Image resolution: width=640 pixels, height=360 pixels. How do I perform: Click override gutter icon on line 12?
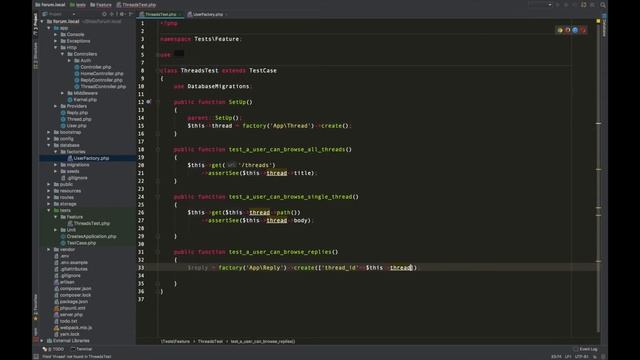[x=149, y=102]
